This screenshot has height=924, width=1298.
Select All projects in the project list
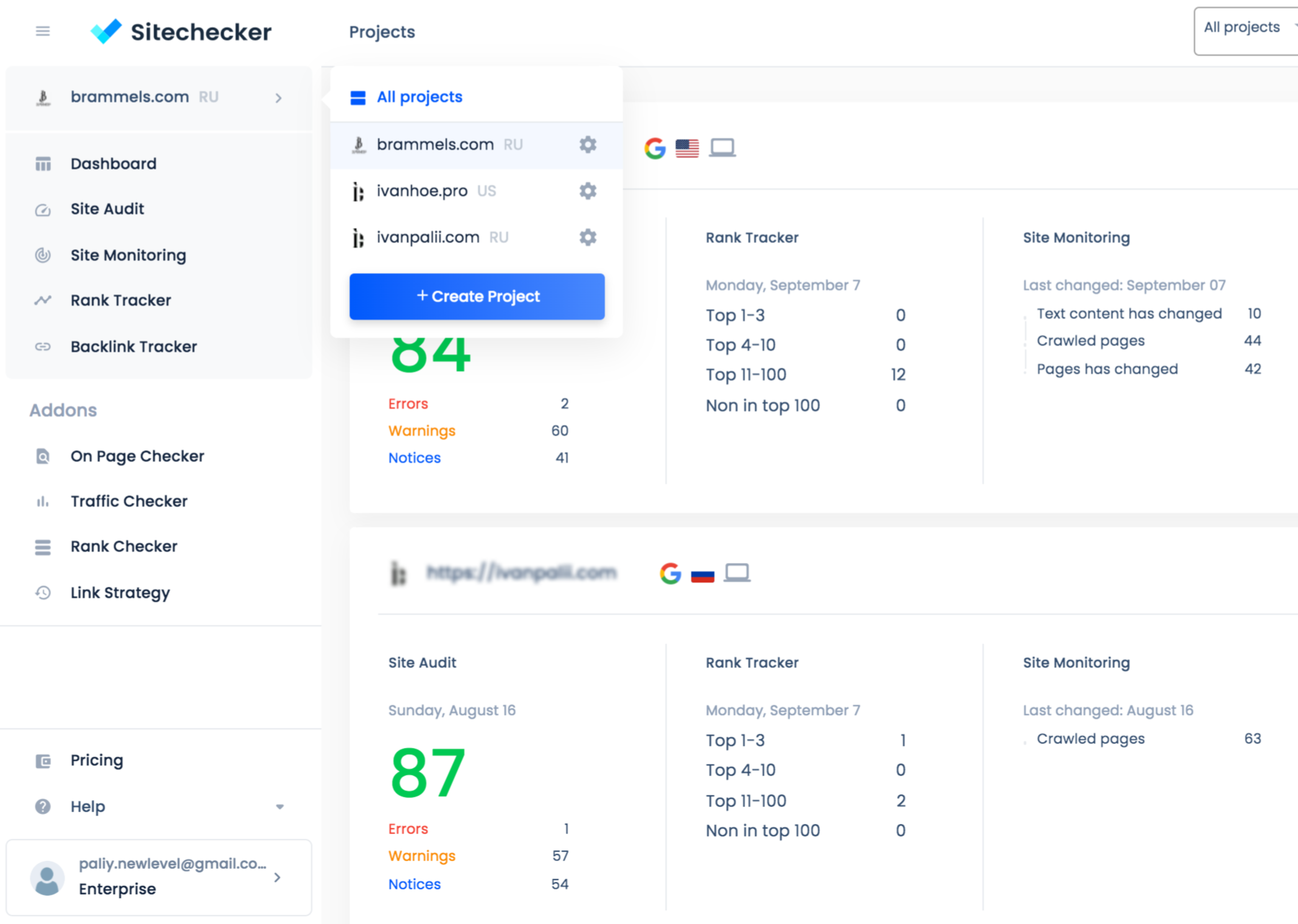click(x=419, y=97)
